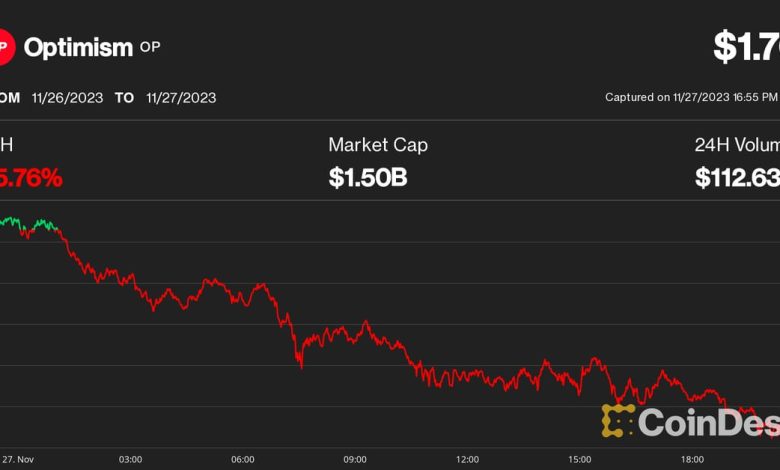
Task: Click the red -5.76% change value
Action: tap(32, 178)
